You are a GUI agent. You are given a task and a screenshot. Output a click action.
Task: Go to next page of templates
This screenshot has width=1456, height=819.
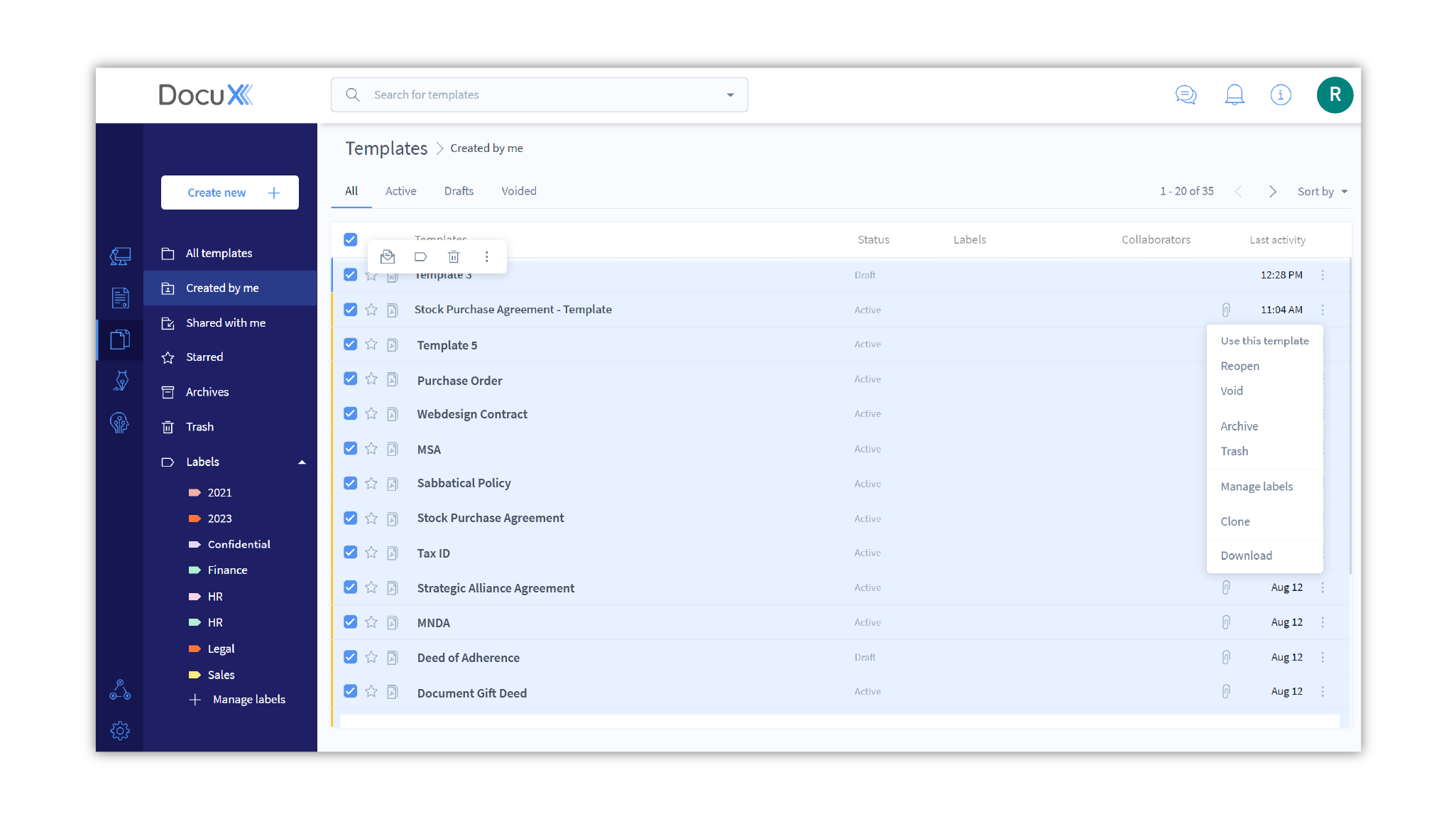[x=1273, y=192]
